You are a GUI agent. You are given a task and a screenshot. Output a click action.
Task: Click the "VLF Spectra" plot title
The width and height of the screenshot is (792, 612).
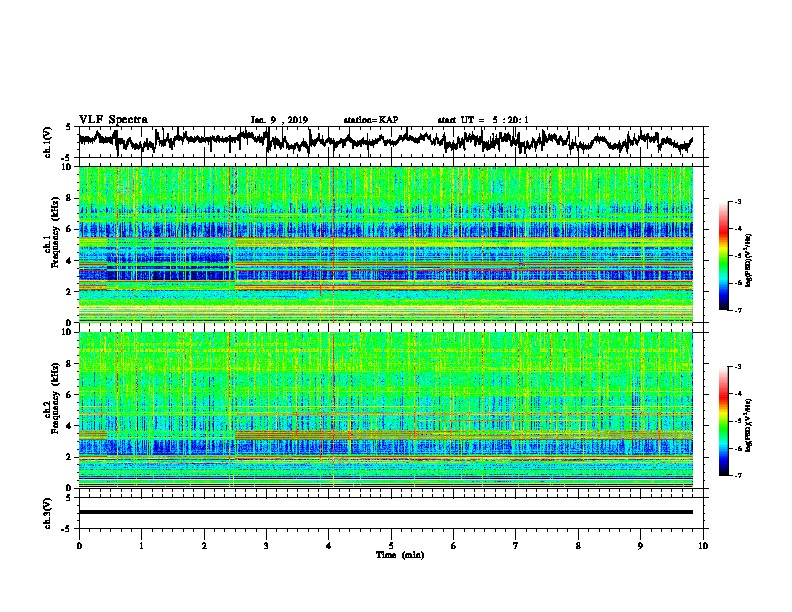pos(113,120)
